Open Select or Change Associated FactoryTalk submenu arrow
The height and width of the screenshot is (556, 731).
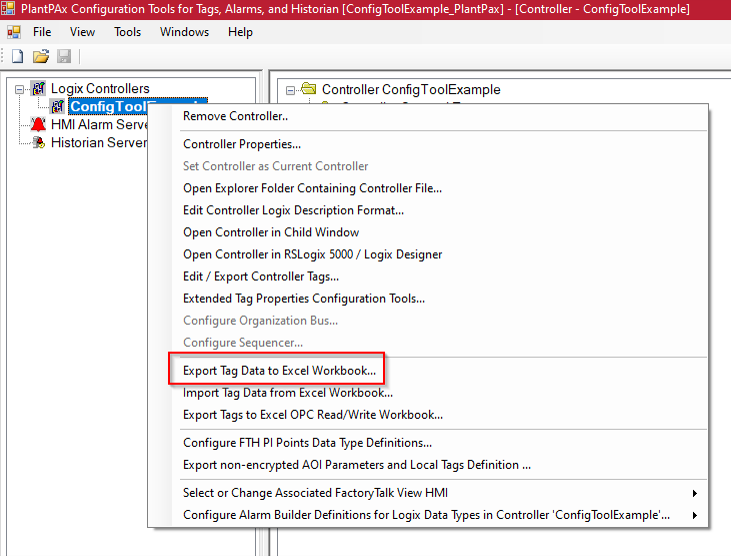[695, 493]
